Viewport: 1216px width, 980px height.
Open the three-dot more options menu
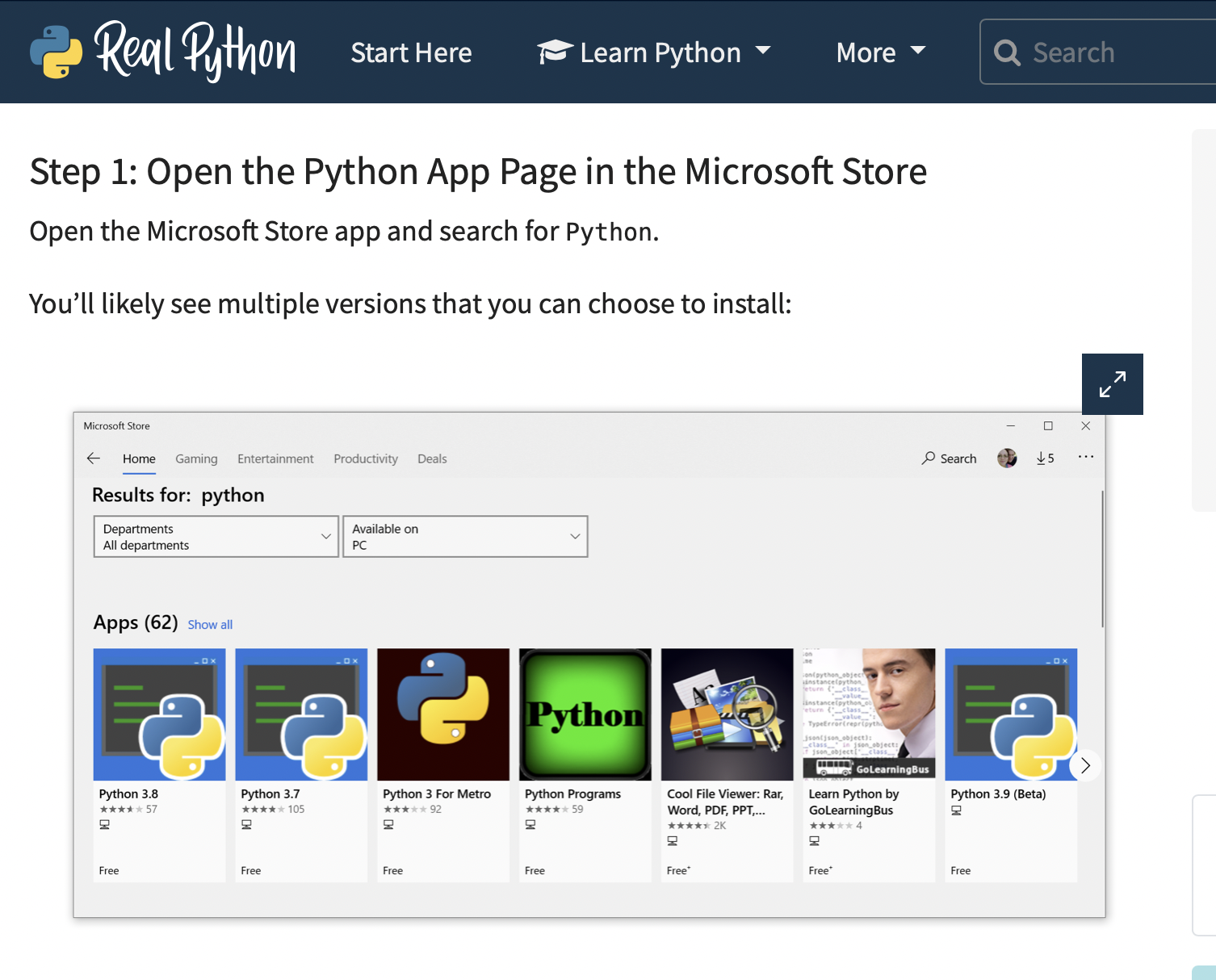(1086, 457)
